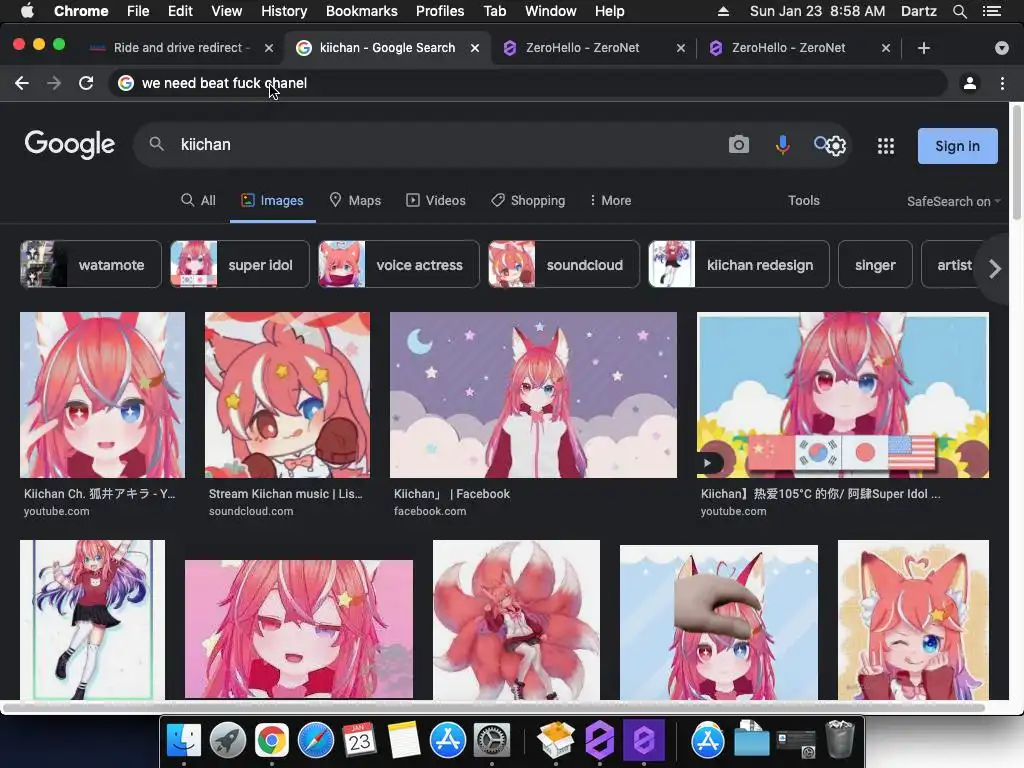The image size is (1024, 768).
Task: Open the History menu in menu bar
Action: (283, 11)
